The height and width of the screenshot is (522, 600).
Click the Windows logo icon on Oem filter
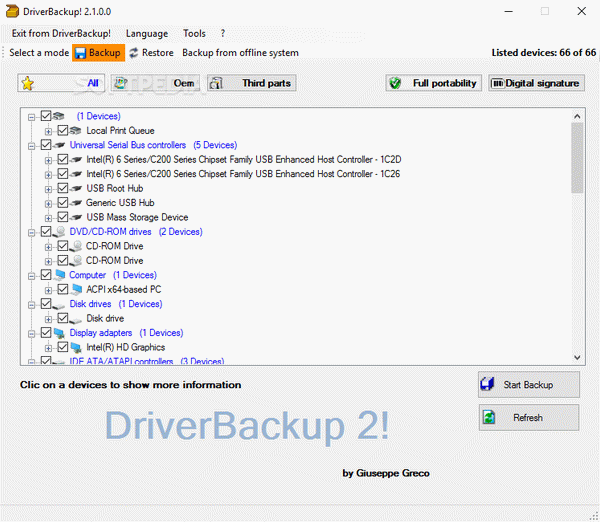pyautogui.click(x=121, y=83)
